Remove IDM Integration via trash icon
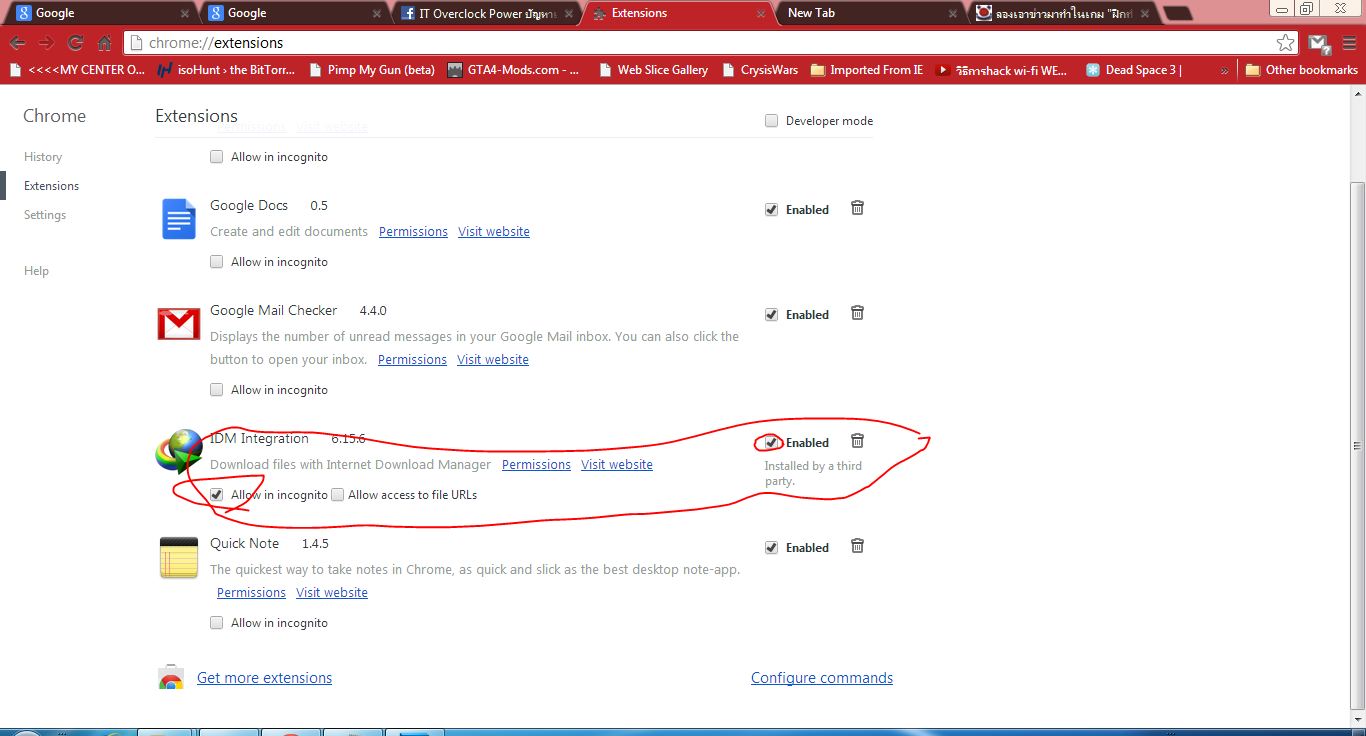This screenshot has width=1366, height=736. pos(857,441)
